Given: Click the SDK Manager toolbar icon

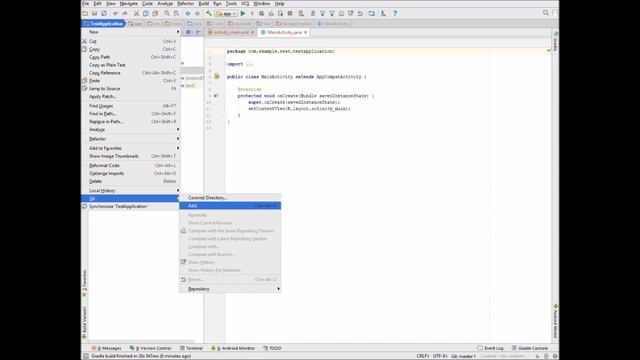Looking at the screenshot, I should 383,13.
